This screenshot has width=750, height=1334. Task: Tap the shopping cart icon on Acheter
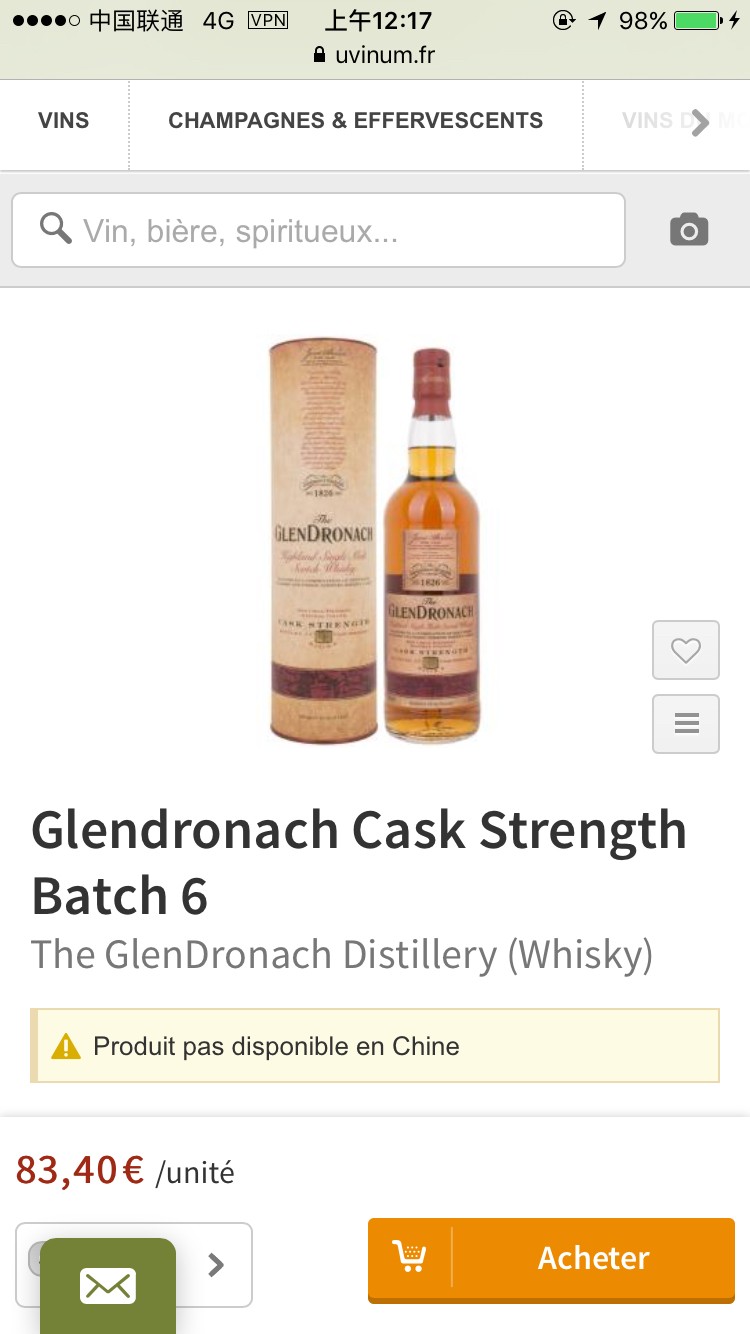(409, 1256)
